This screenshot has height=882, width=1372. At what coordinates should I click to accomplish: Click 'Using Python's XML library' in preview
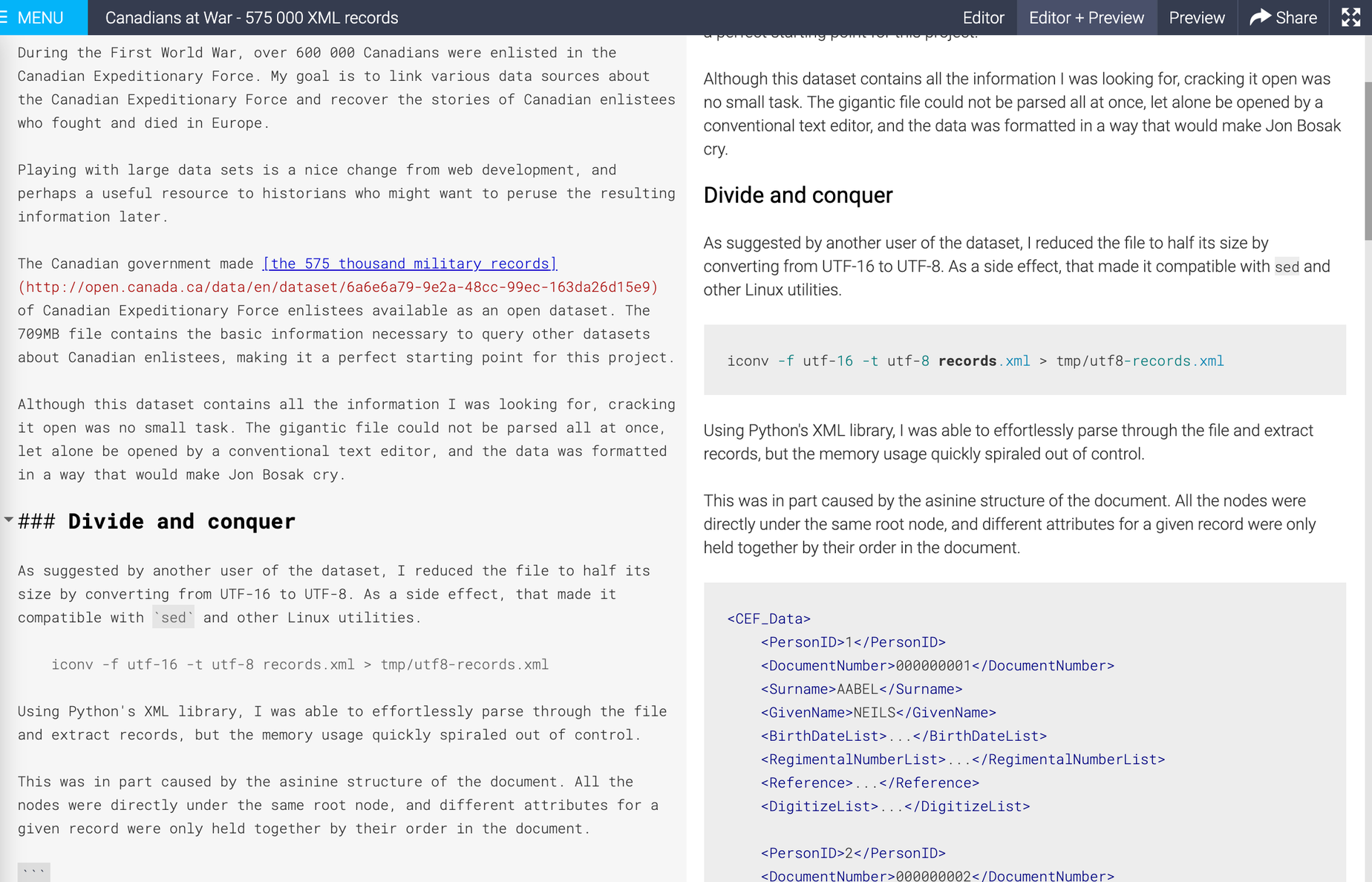(x=1008, y=442)
